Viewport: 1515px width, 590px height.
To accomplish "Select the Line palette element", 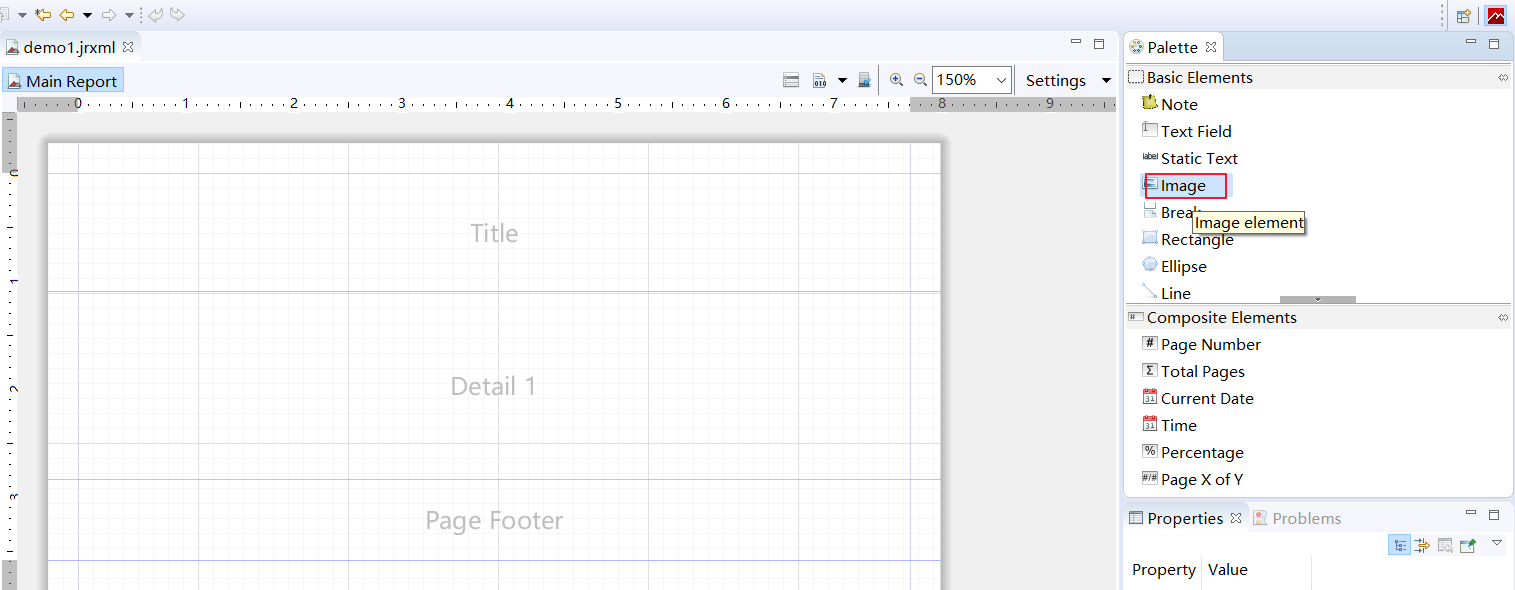I will [1167, 293].
